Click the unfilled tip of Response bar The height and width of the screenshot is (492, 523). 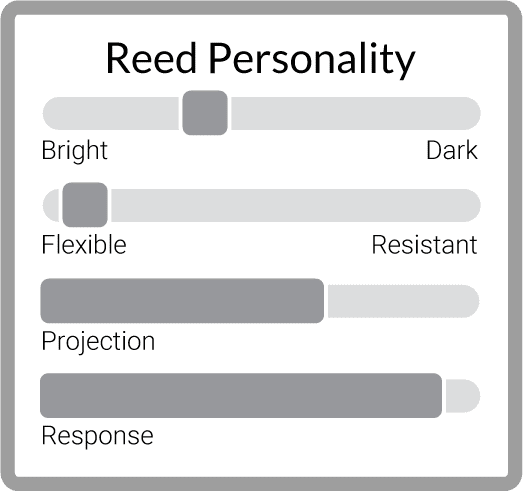[463, 396]
